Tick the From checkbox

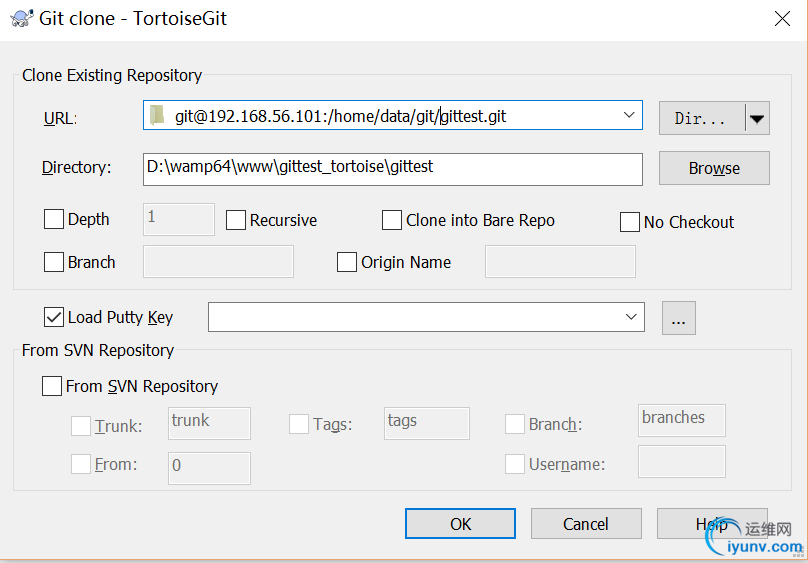[x=81, y=464]
